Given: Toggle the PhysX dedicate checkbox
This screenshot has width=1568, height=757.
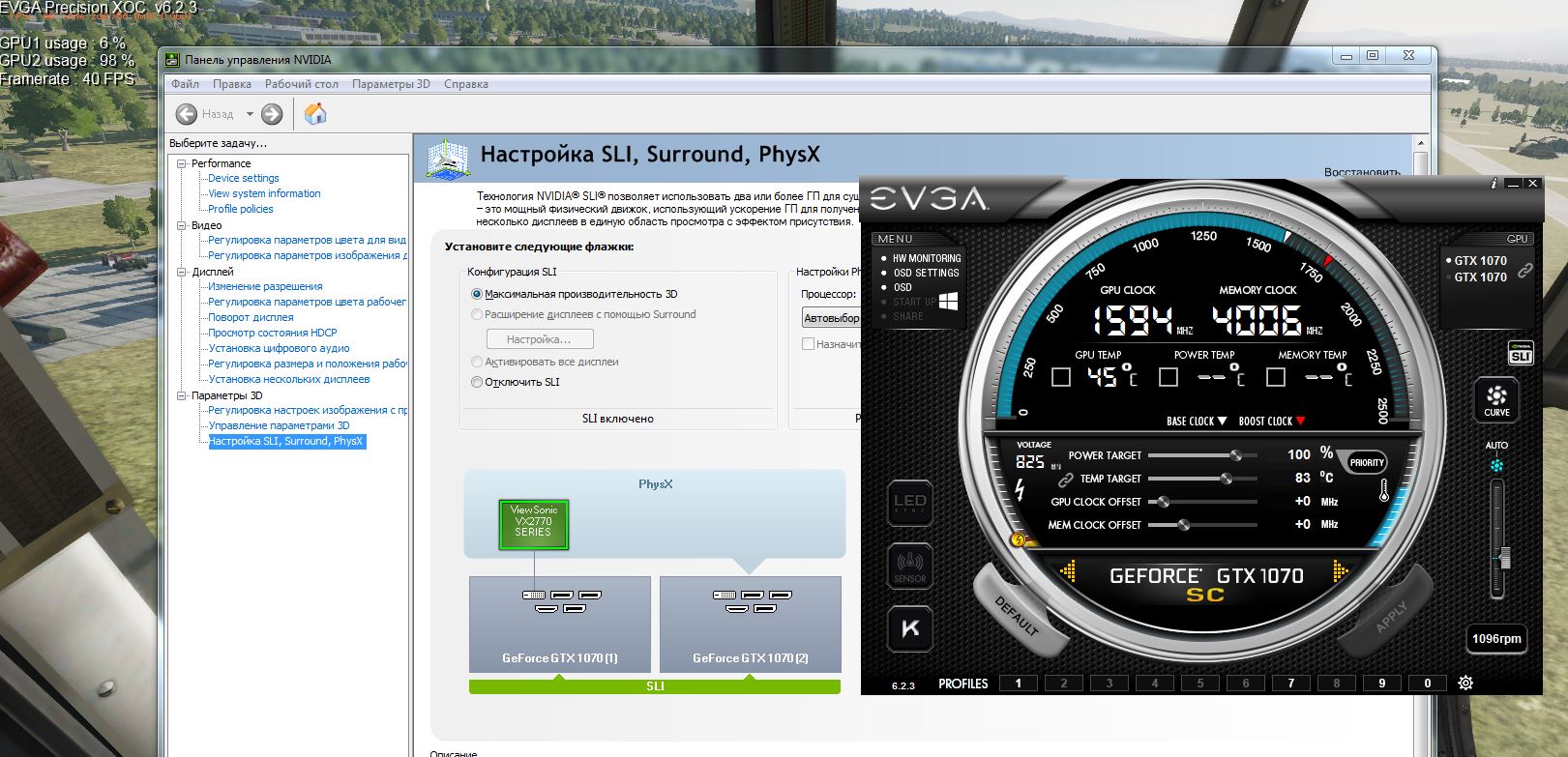Looking at the screenshot, I should pyautogui.click(x=808, y=344).
